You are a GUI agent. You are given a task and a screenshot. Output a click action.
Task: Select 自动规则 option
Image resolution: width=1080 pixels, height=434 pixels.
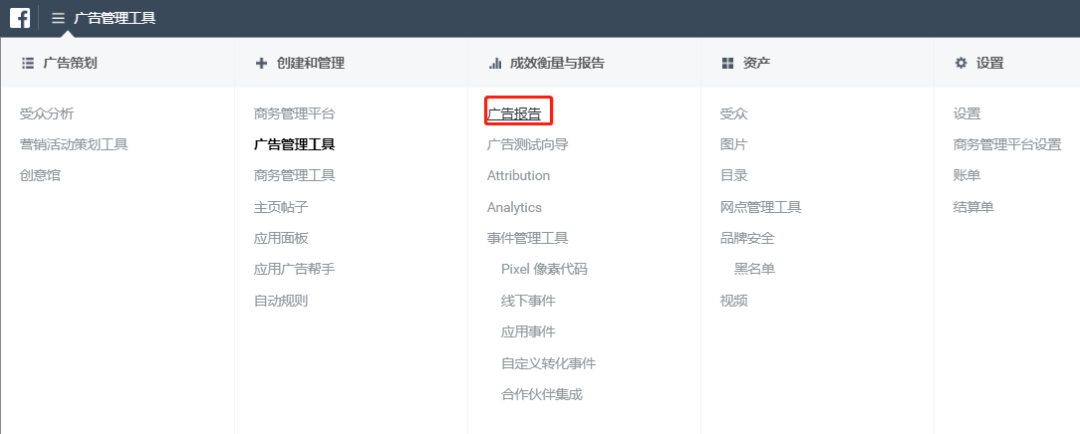281,300
